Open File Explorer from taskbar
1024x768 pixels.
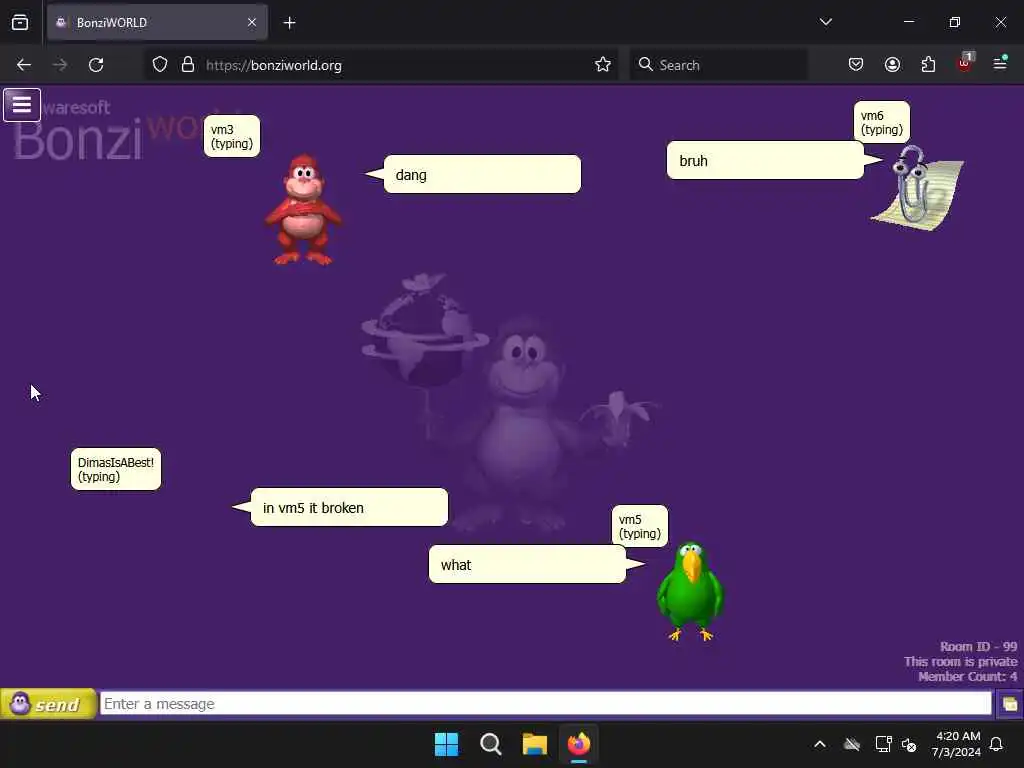534,744
